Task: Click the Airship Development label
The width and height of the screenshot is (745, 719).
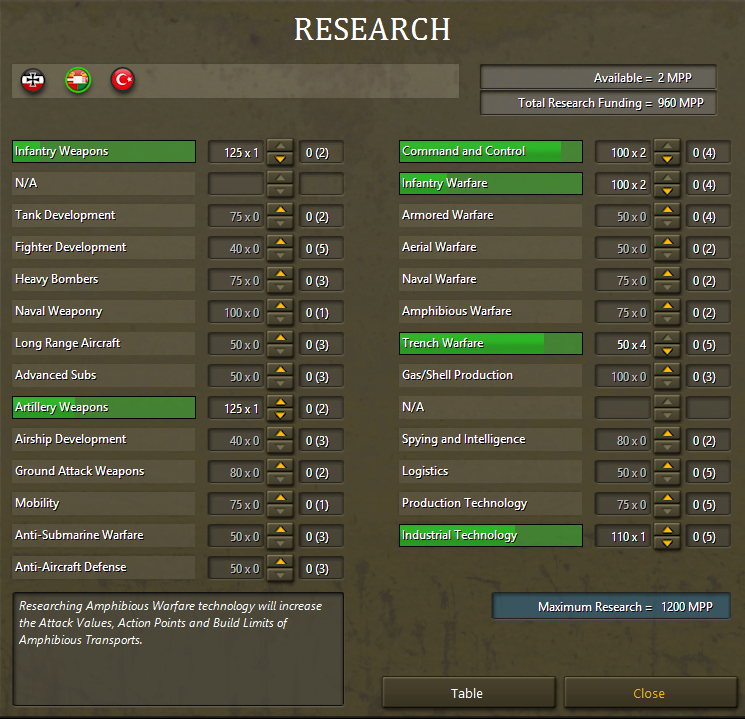Action: 71,439
